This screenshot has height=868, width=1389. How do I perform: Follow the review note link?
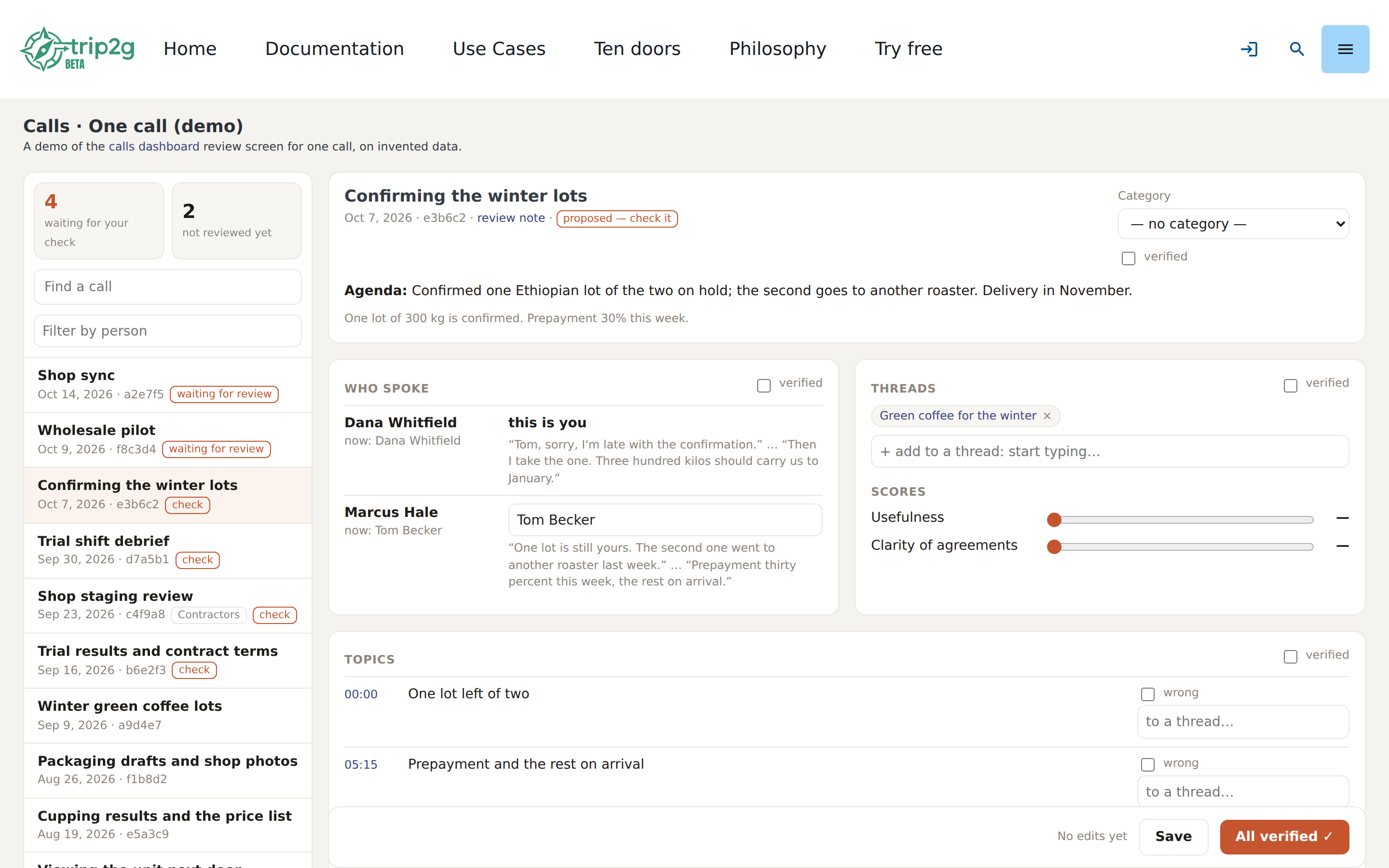[511, 218]
